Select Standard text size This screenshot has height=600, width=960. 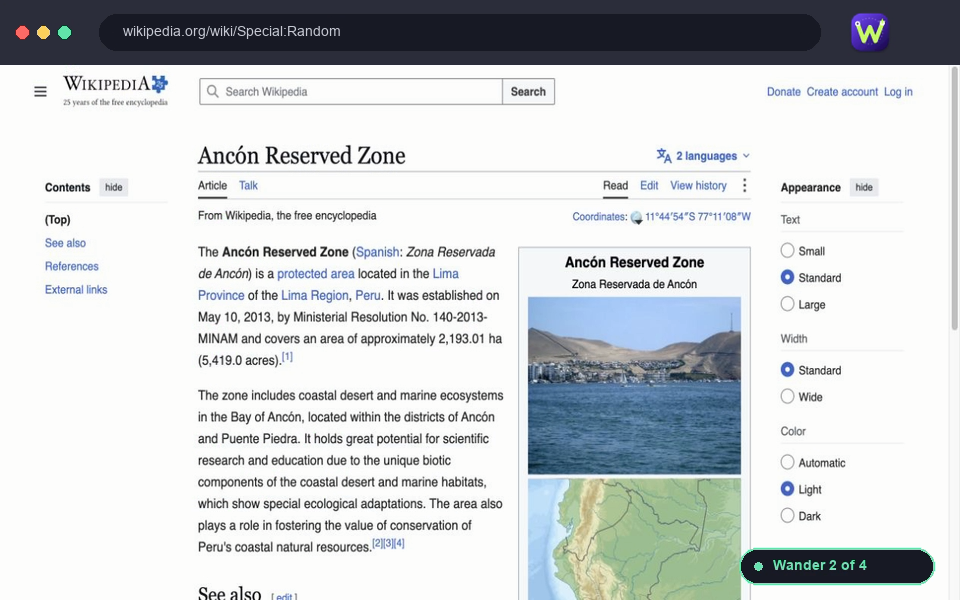(x=787, y=277)
